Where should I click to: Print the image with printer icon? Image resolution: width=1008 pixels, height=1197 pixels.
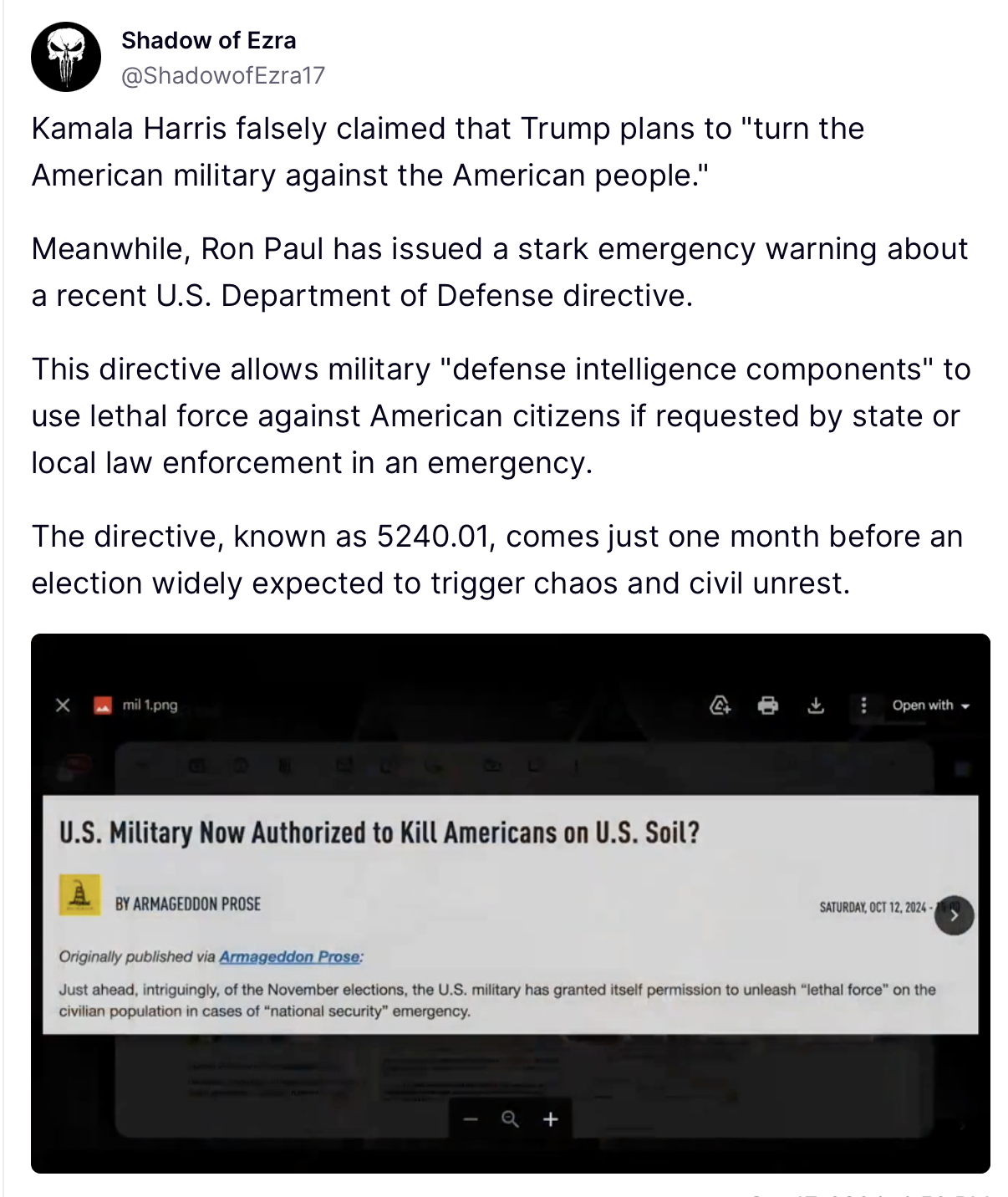767,705
